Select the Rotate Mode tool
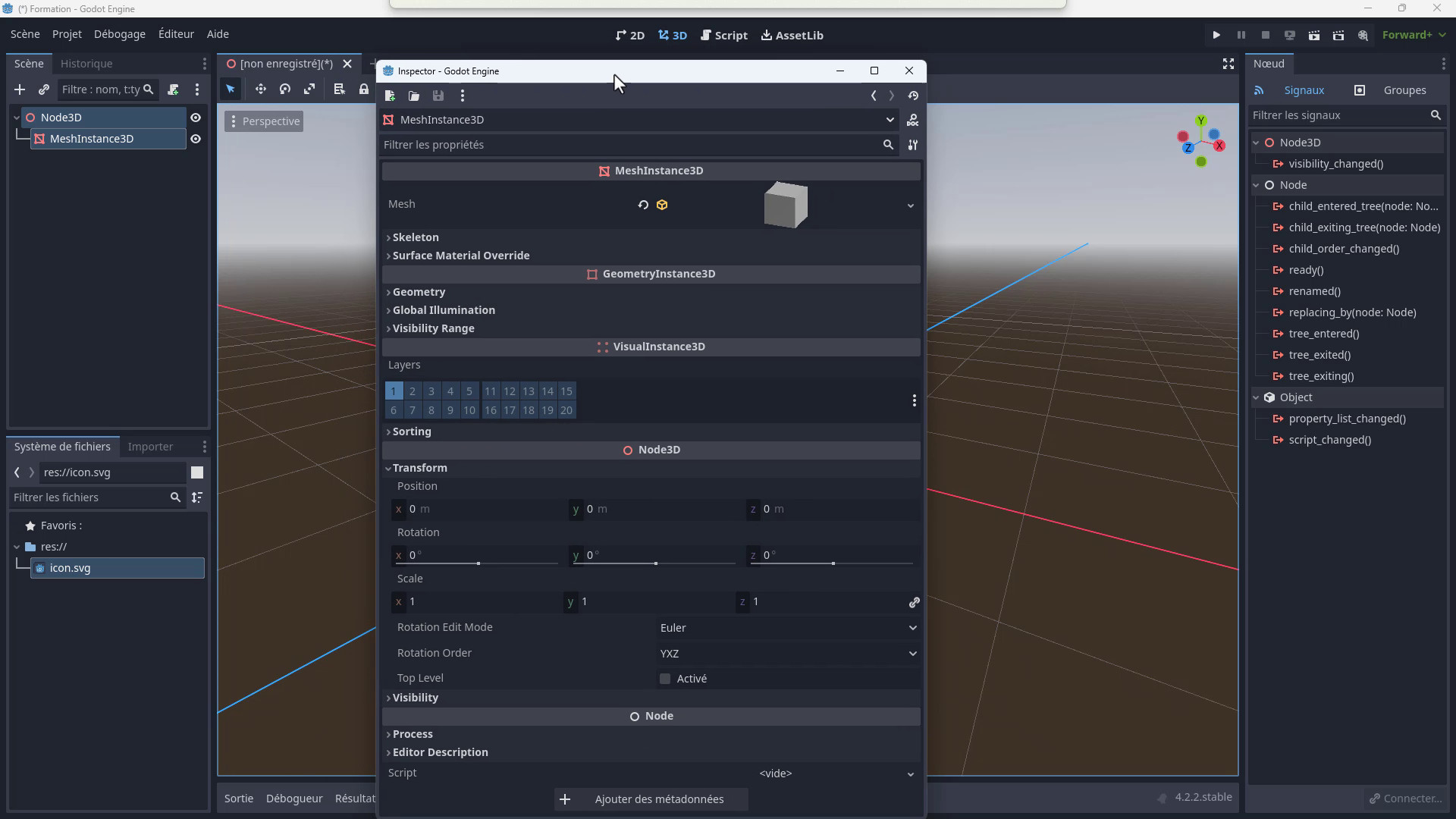Image resolution: width=1456 pixels, height=819 pixels. [x=284, y=89]
